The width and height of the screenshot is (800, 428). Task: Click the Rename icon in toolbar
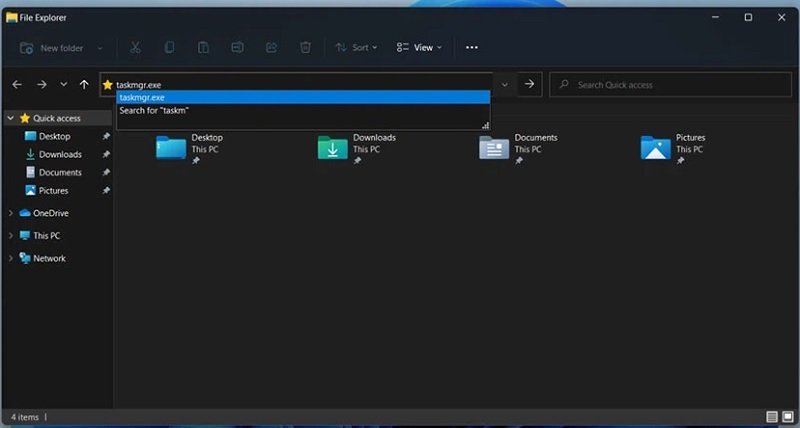click(237, 47)
